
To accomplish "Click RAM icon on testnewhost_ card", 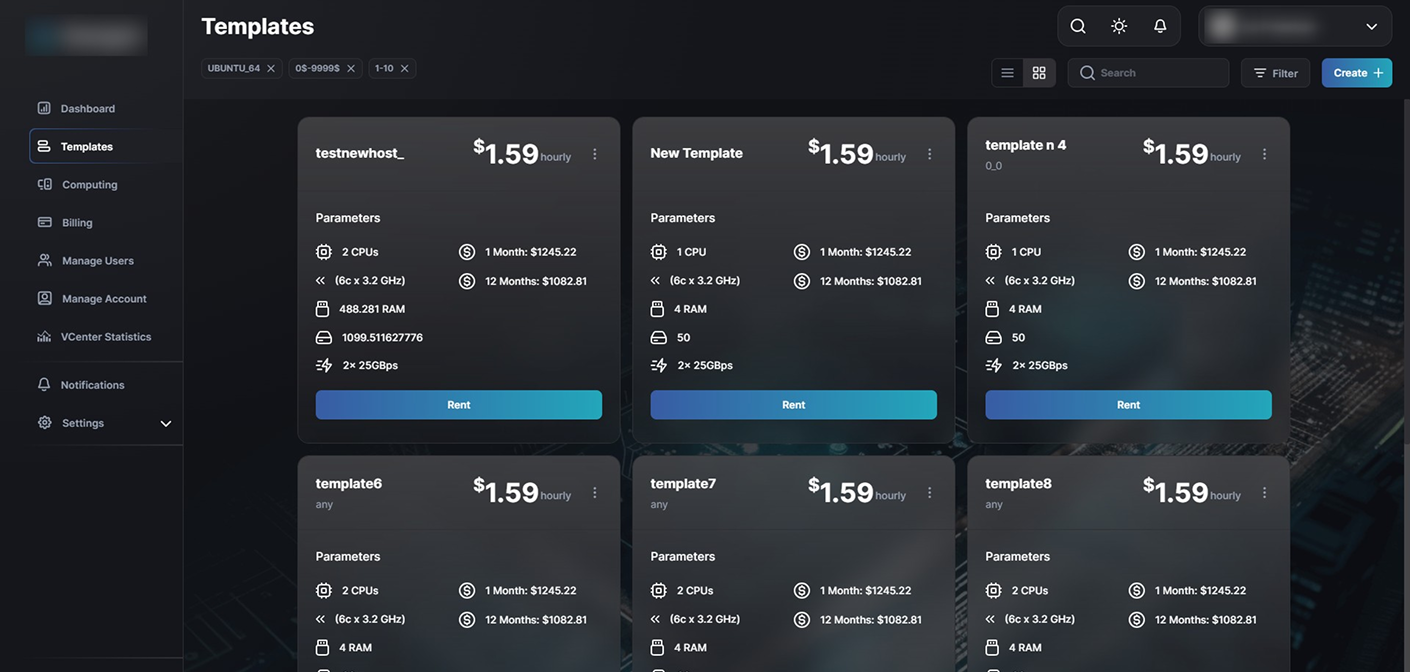I will pos(323,309).
